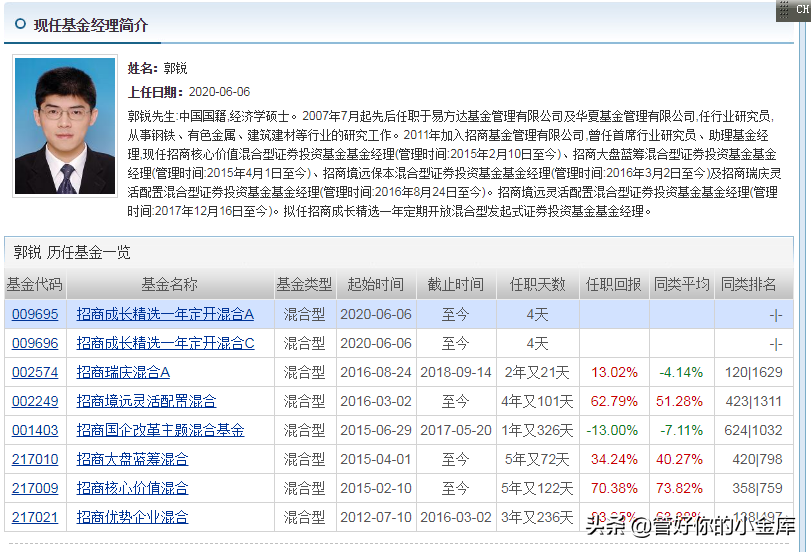Click the 任职回报 column header

(613, 284)
